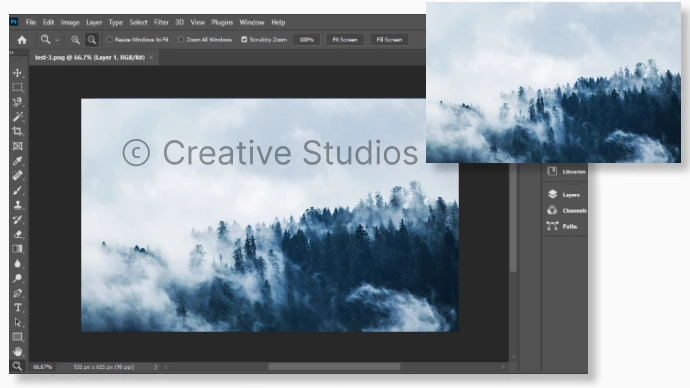Select the Horizontal Type tool
690x388 pixels.
click(x=18, y=307)
